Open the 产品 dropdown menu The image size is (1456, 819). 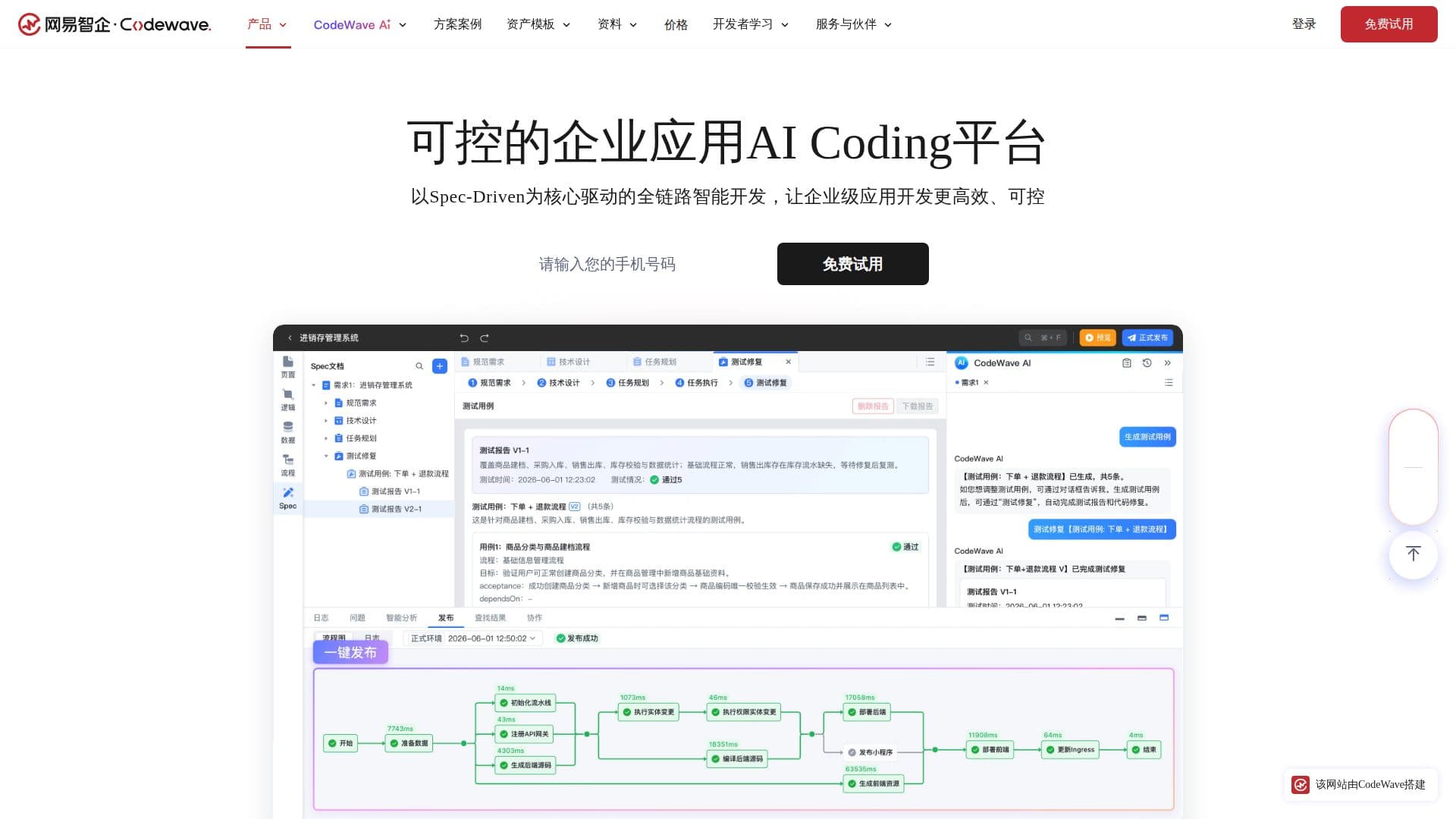click(267, 24)
